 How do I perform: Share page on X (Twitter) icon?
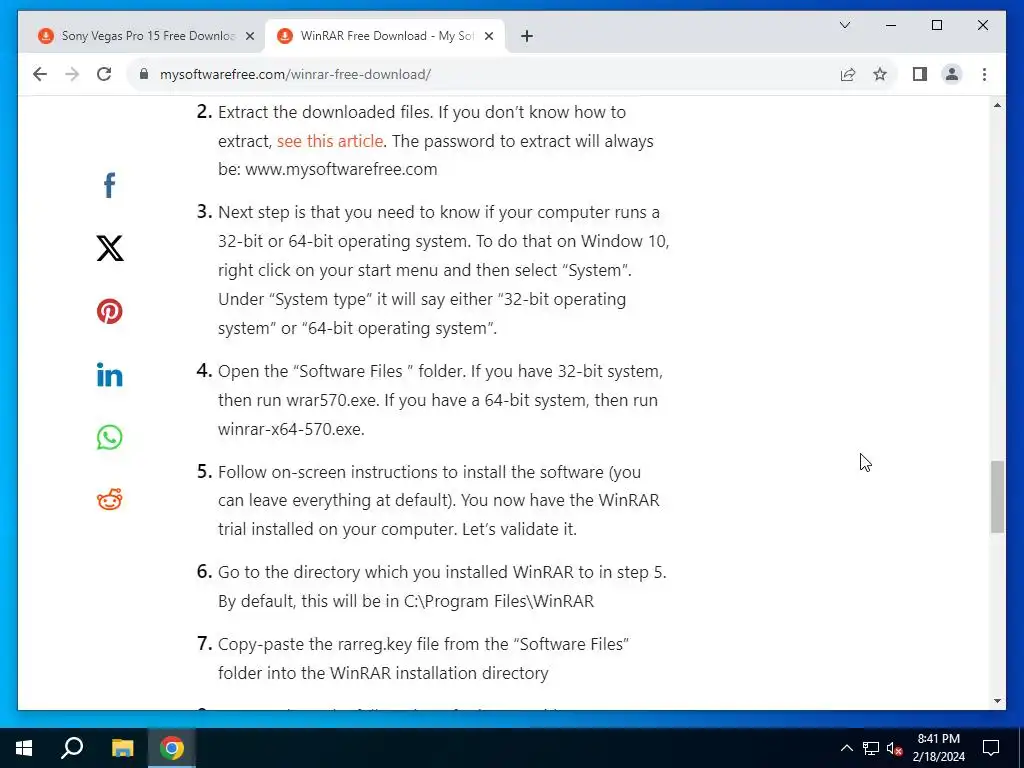110,248
